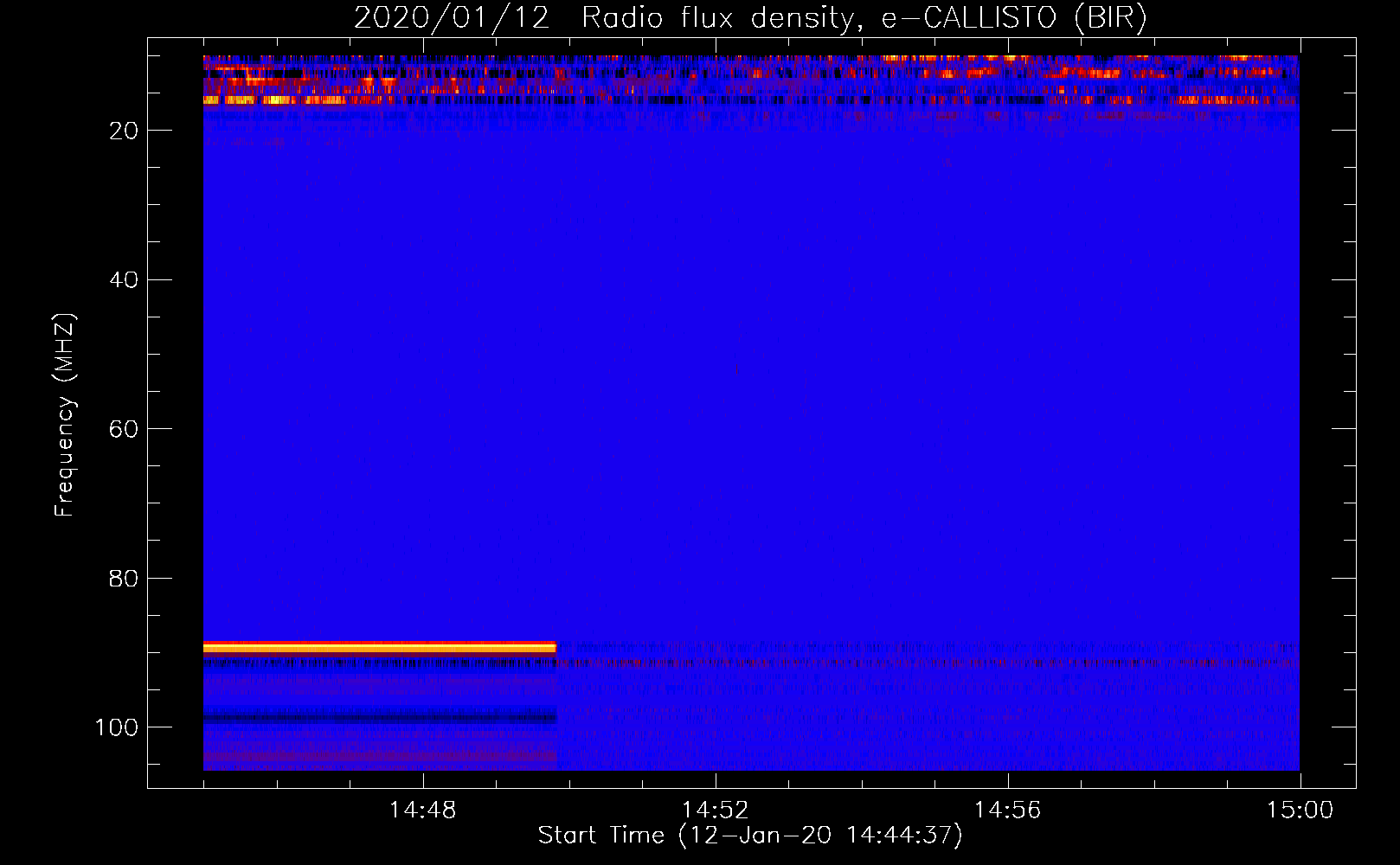Click the 14:52 time tick label
Screen dimensions: 1400x865
pyautogui.click(x=715, y=811)
